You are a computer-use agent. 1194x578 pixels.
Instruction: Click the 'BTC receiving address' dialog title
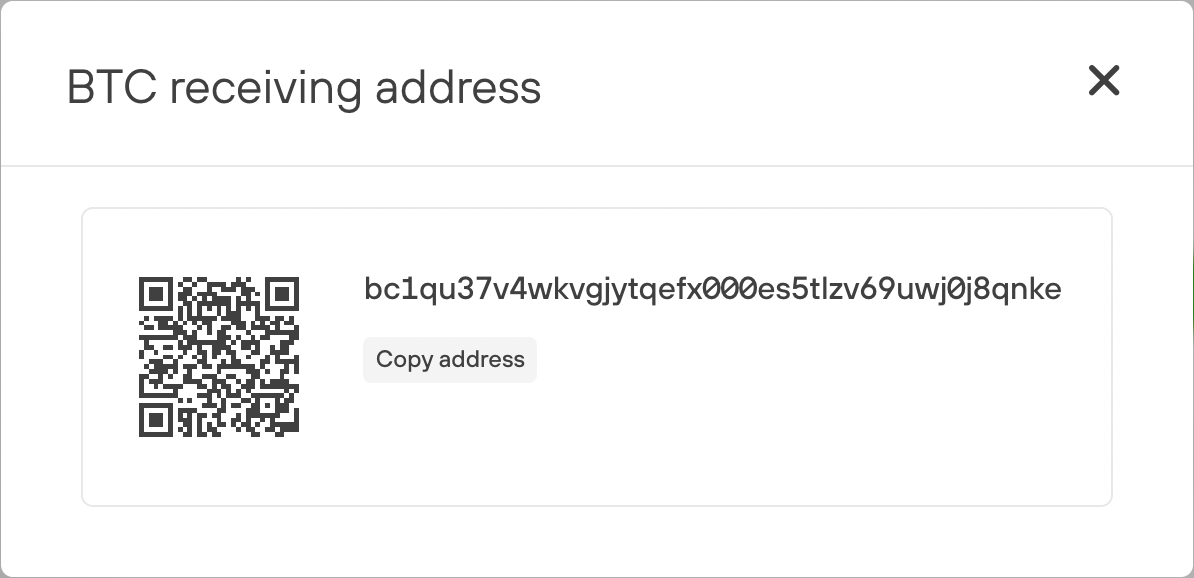coord(304,88)
